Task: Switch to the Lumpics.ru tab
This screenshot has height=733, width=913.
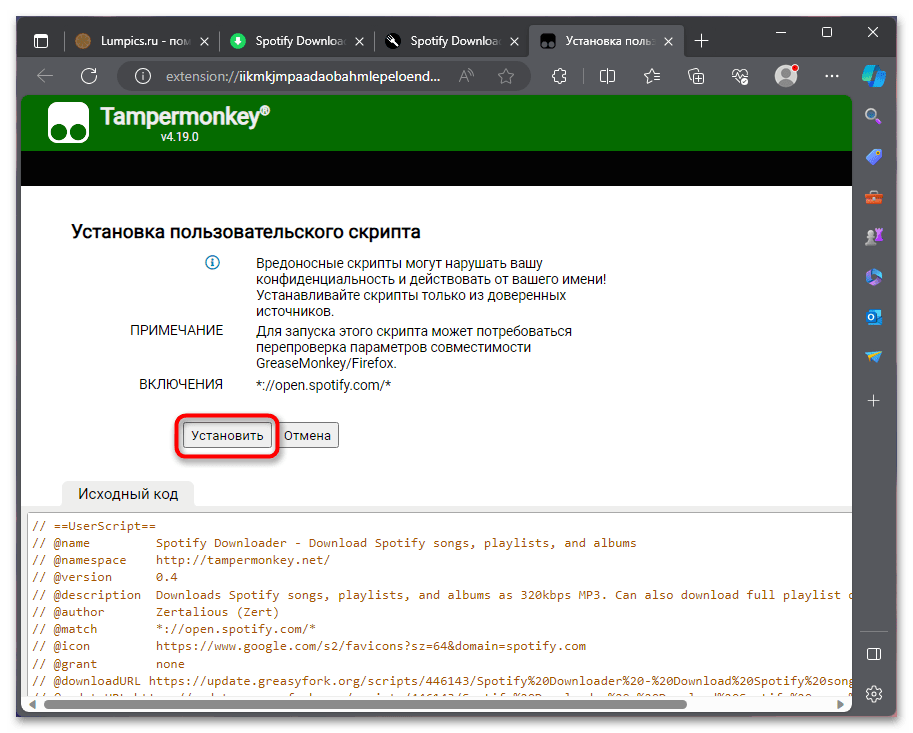Action: click(141, 41)
